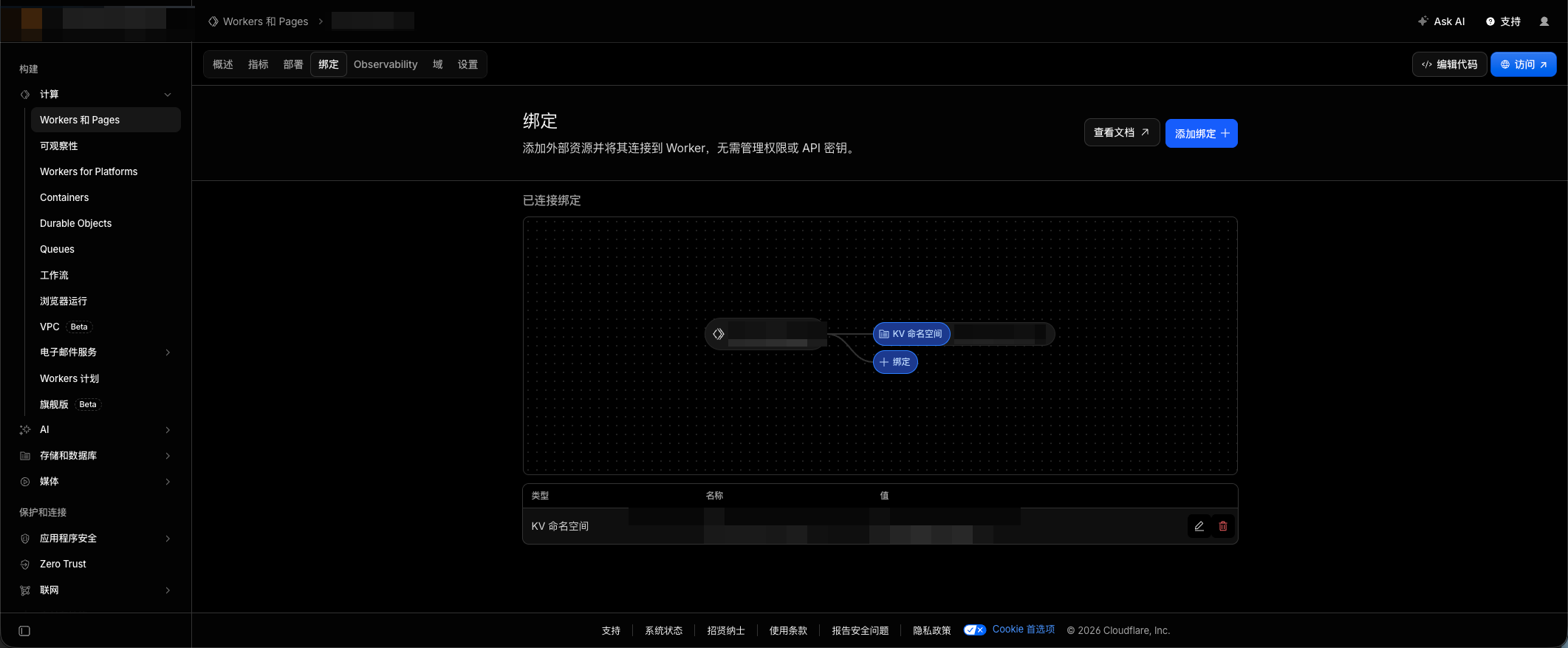
Task: Click the user account profile icon
Action: coord(1544,21)
